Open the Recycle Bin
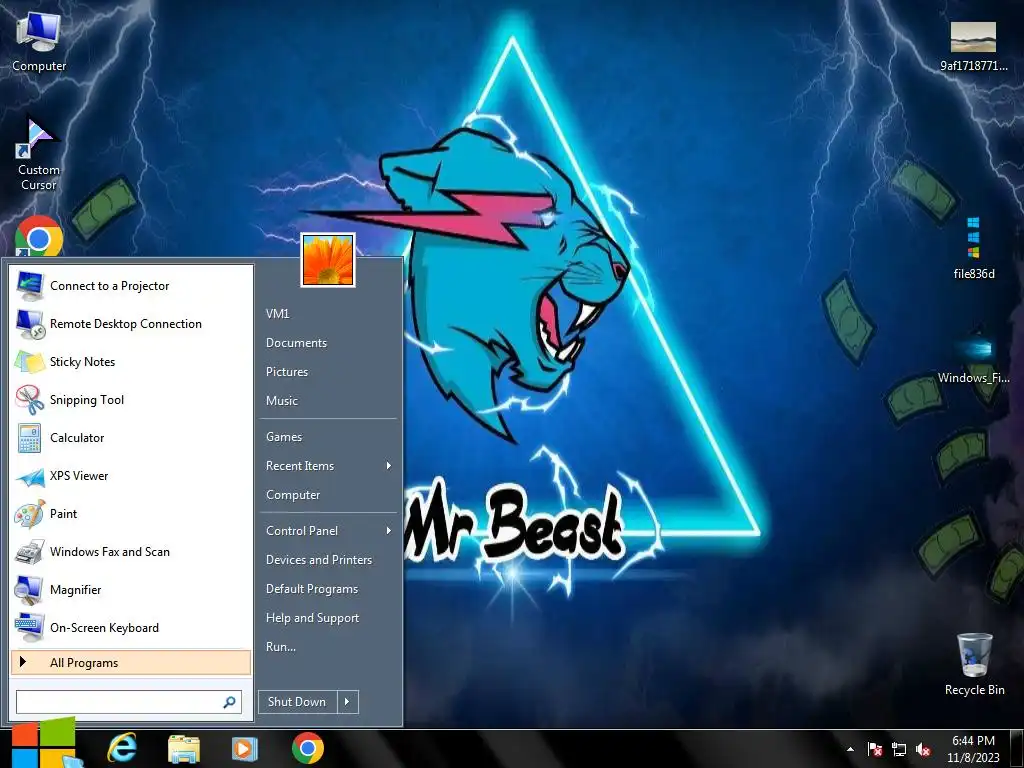The width and height of the screenshot is (1024, 768). click(x=974, y=664)
